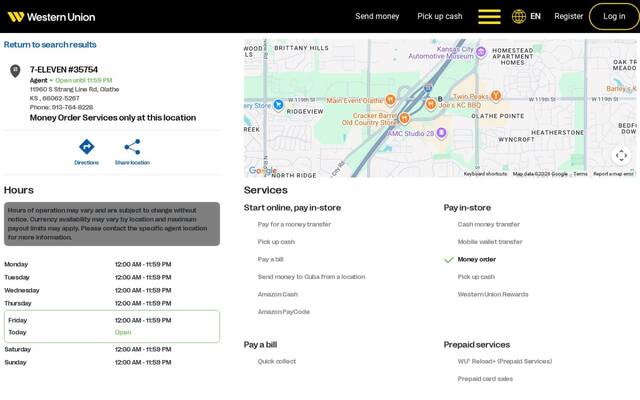Click the Cracker Barrel map marker
Viewport: 640px width, 400px height.
point(404,118)
